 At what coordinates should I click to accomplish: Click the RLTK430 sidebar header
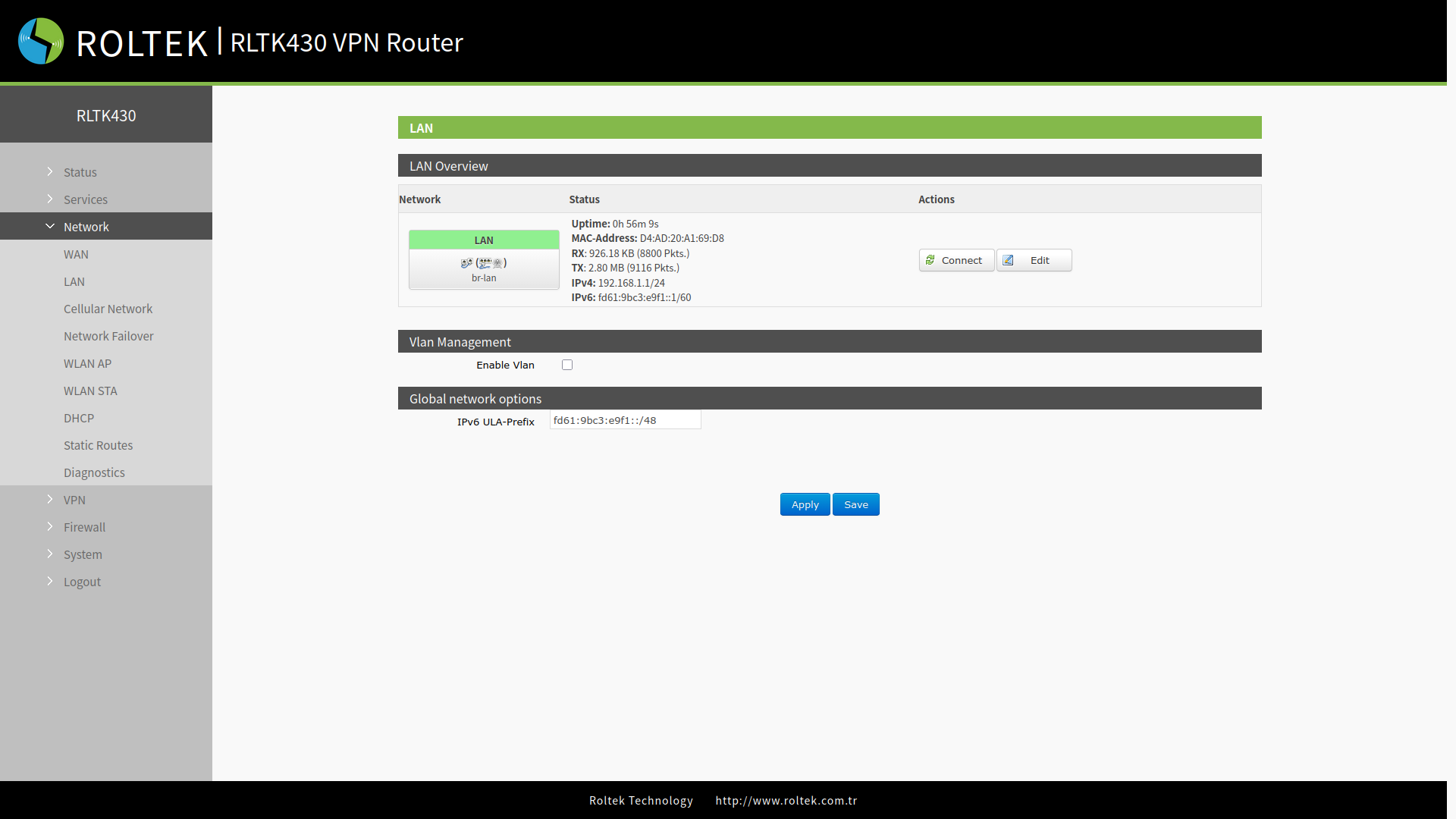[x=106, y=115]
